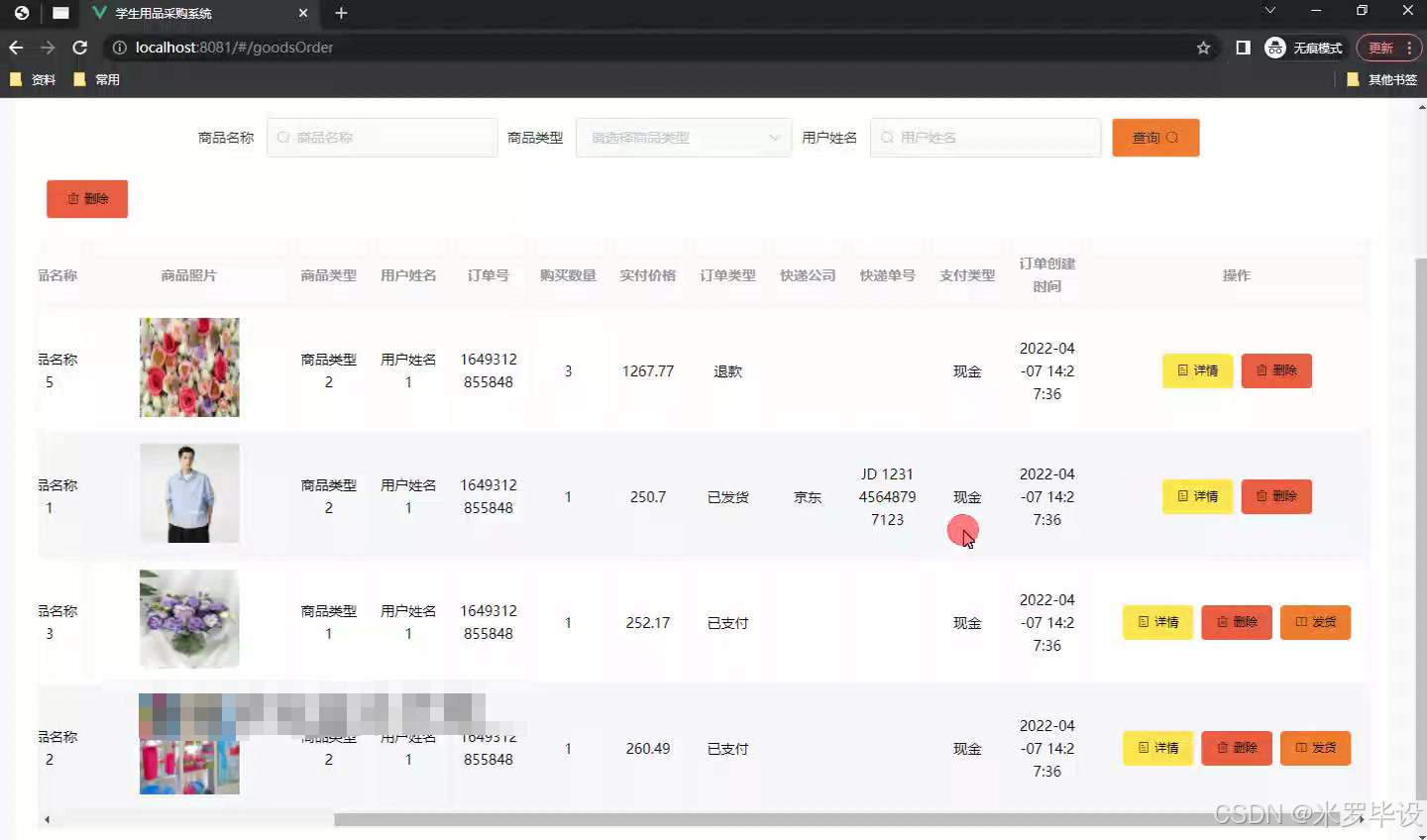Click the detail icon on the first row's 详情 button

pos(1181,370)
